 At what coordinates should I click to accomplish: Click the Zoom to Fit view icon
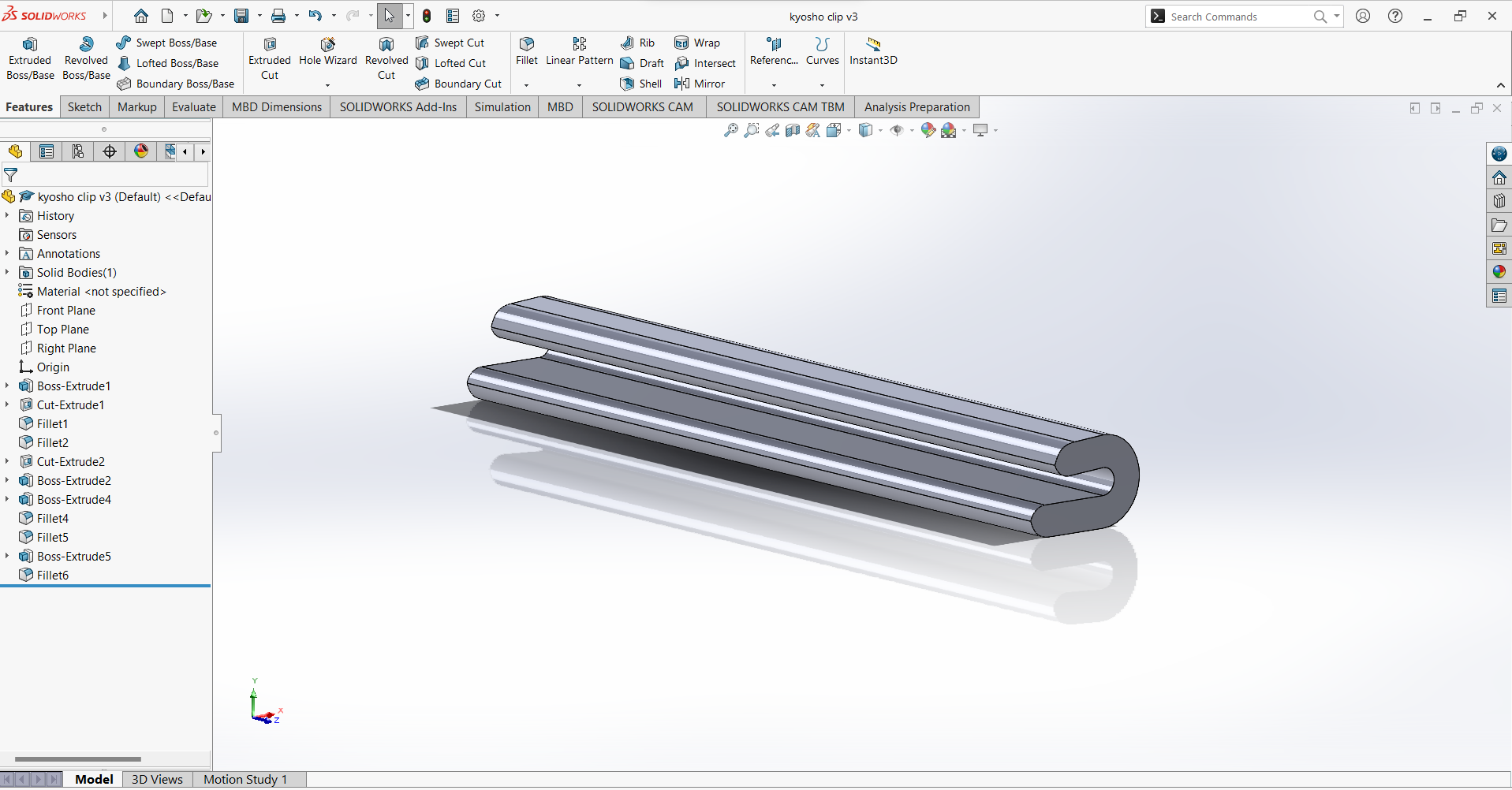pyautogui.click(x=731, y=130)
